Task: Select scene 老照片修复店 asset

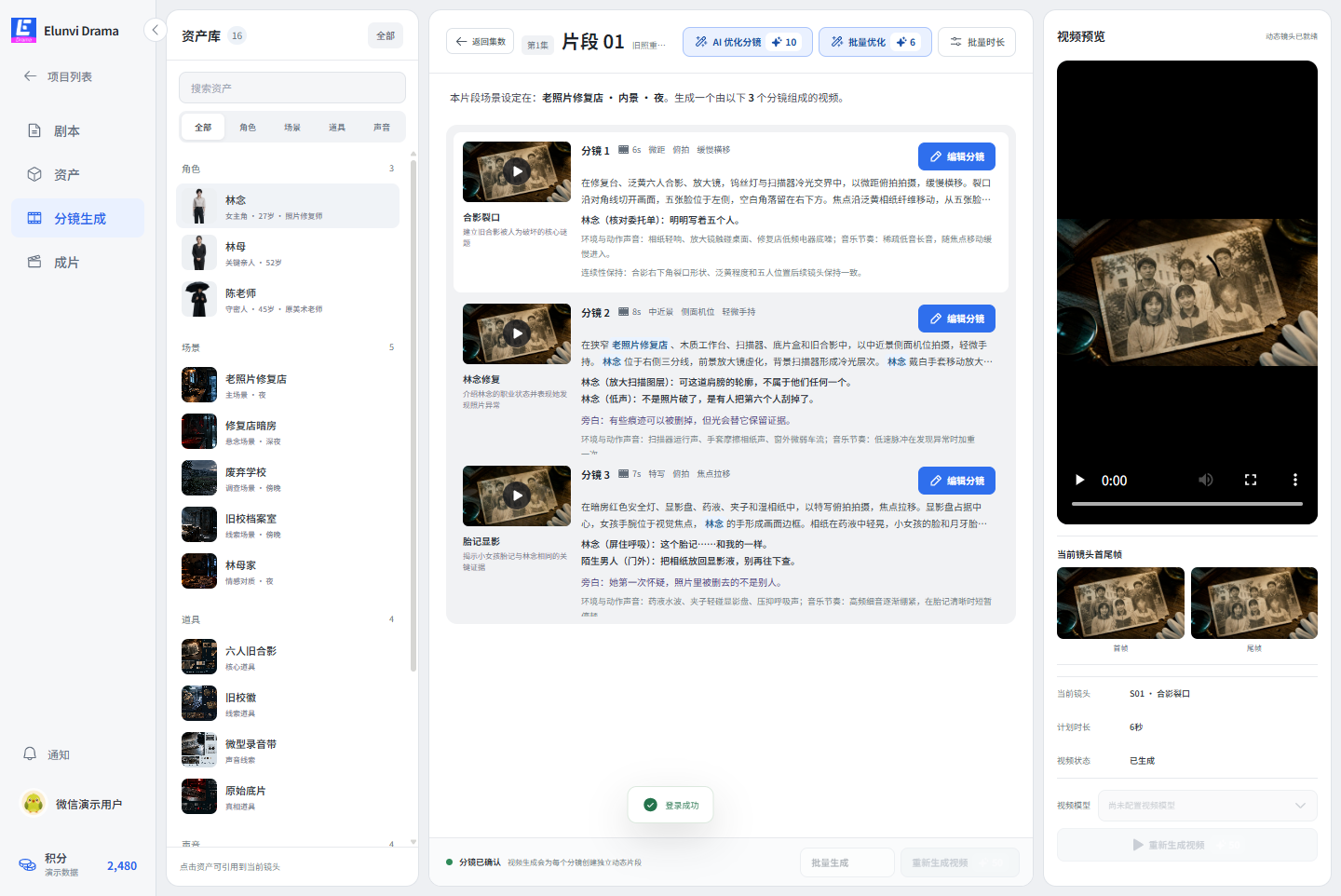Action: (288, 385)
